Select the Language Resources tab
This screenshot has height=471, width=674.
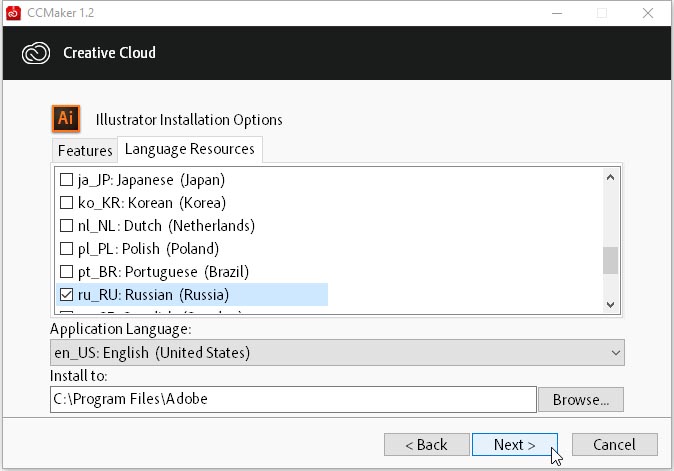tap(190, 149)
